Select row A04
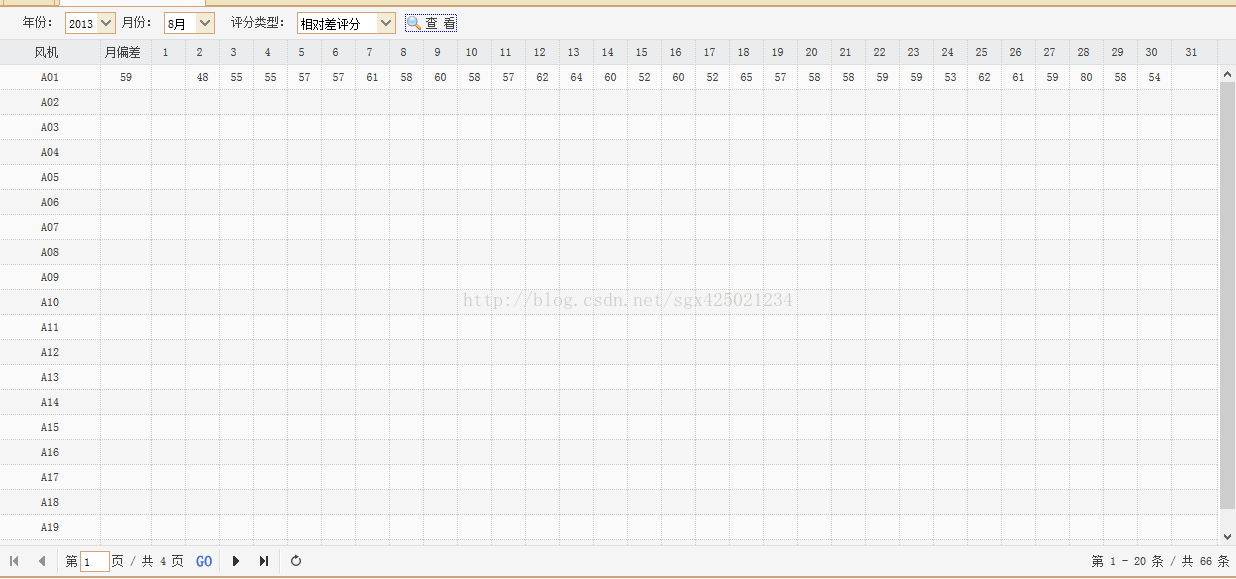Image resolution: width=1236 pixels, height=579 pixels. point(609,152)
